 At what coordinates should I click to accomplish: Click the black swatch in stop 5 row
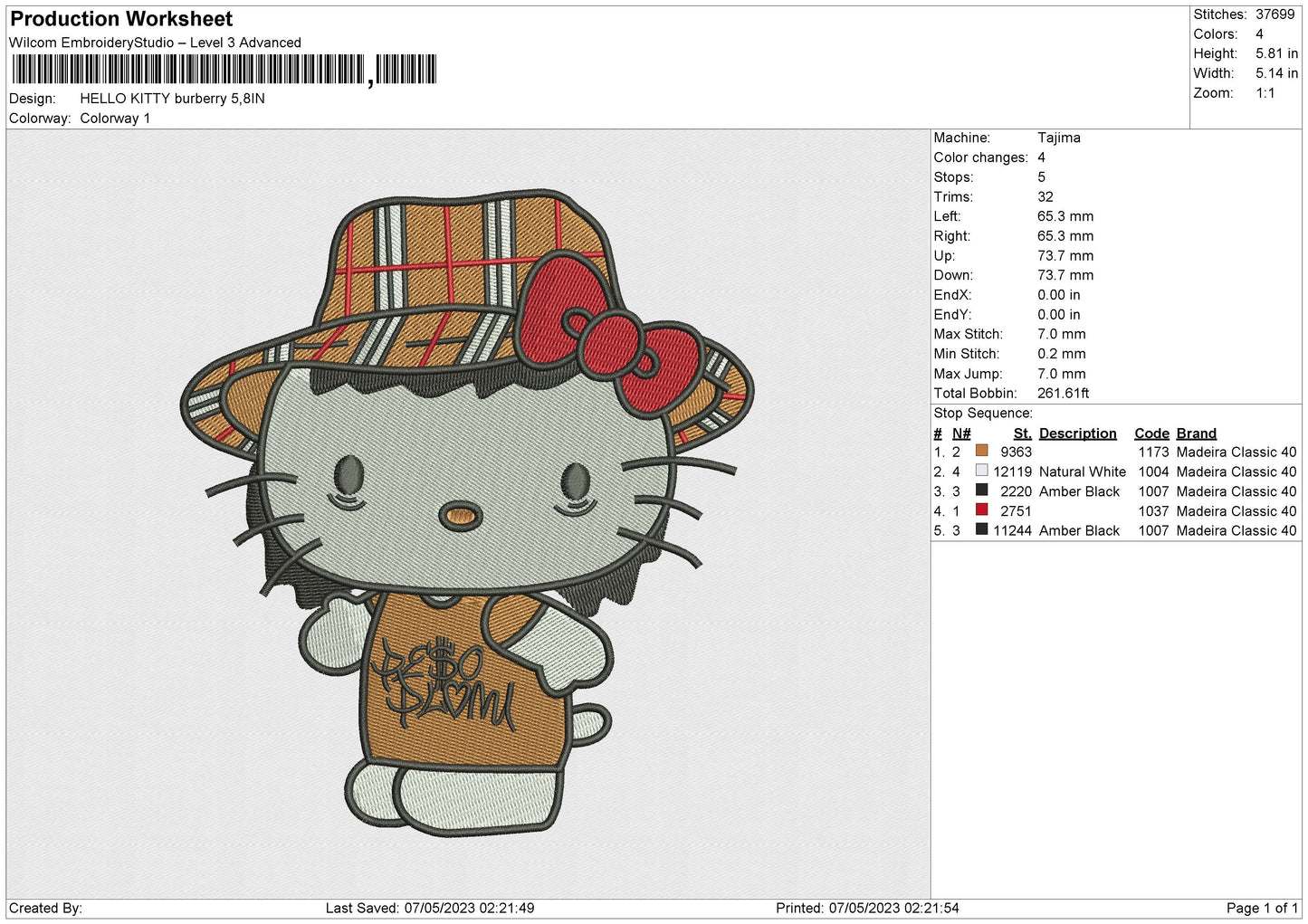tap(981, 529)
